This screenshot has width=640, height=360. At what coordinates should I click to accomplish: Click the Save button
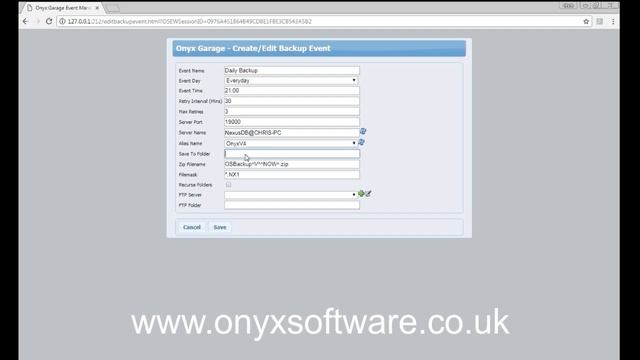220,227
